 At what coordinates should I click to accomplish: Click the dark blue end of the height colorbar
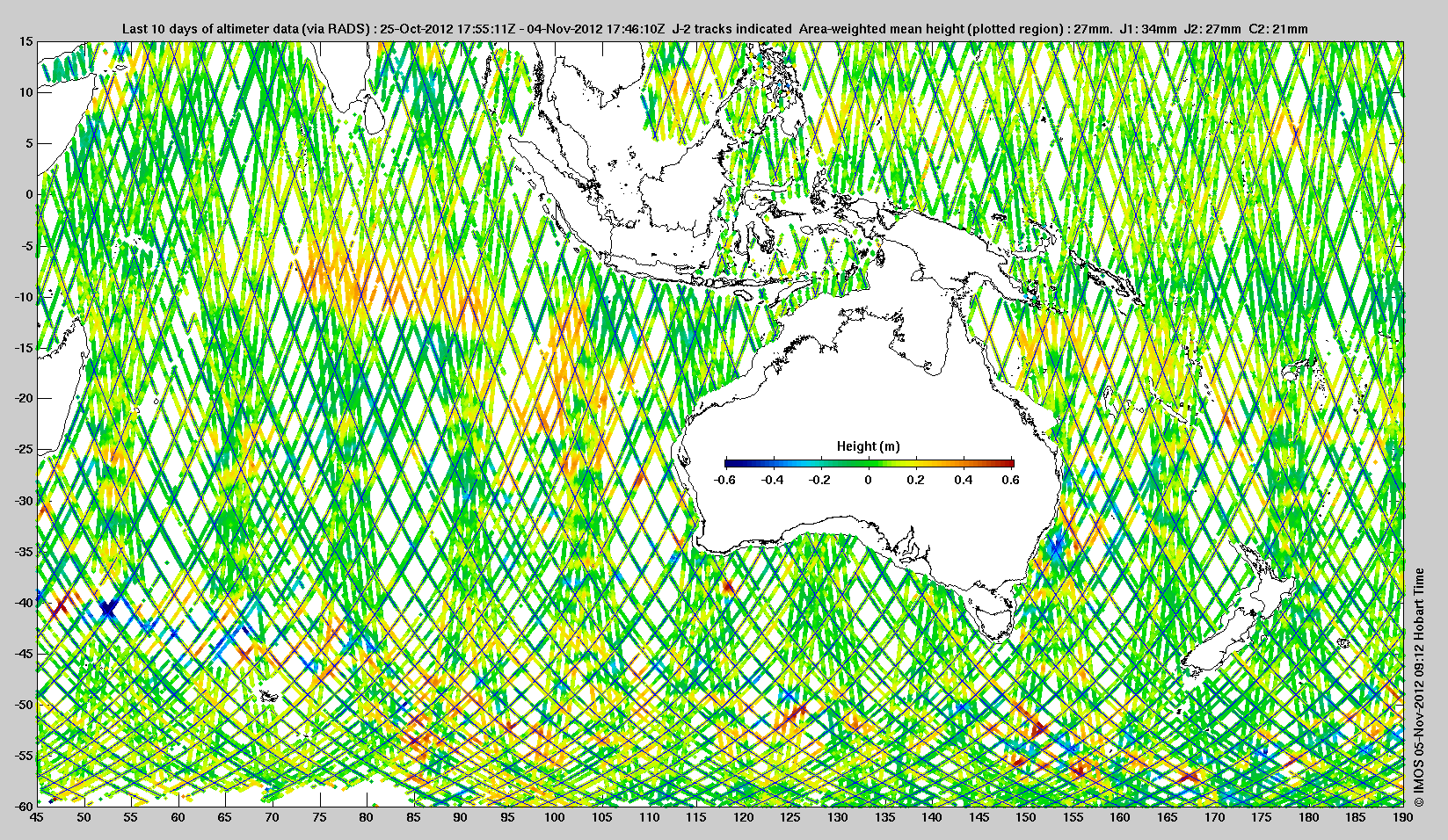[x=731, y=463]
